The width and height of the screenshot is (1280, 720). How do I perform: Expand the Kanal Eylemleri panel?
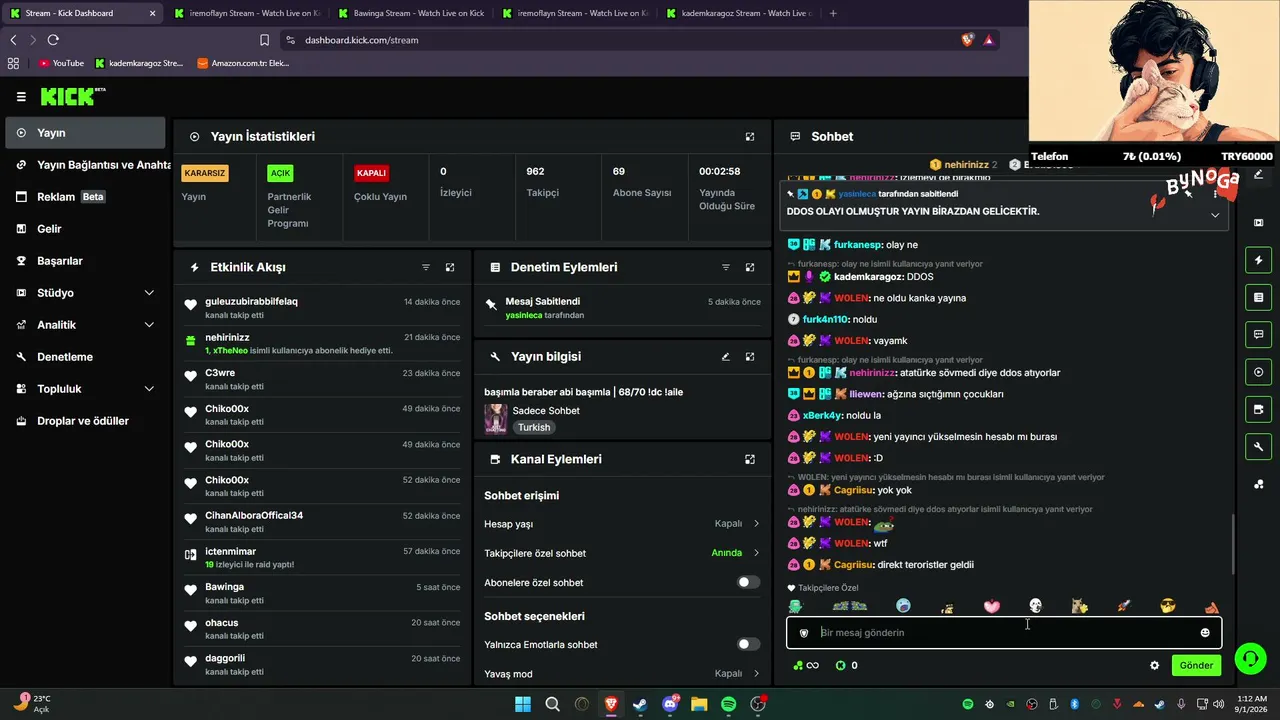(x=750, y=459)
